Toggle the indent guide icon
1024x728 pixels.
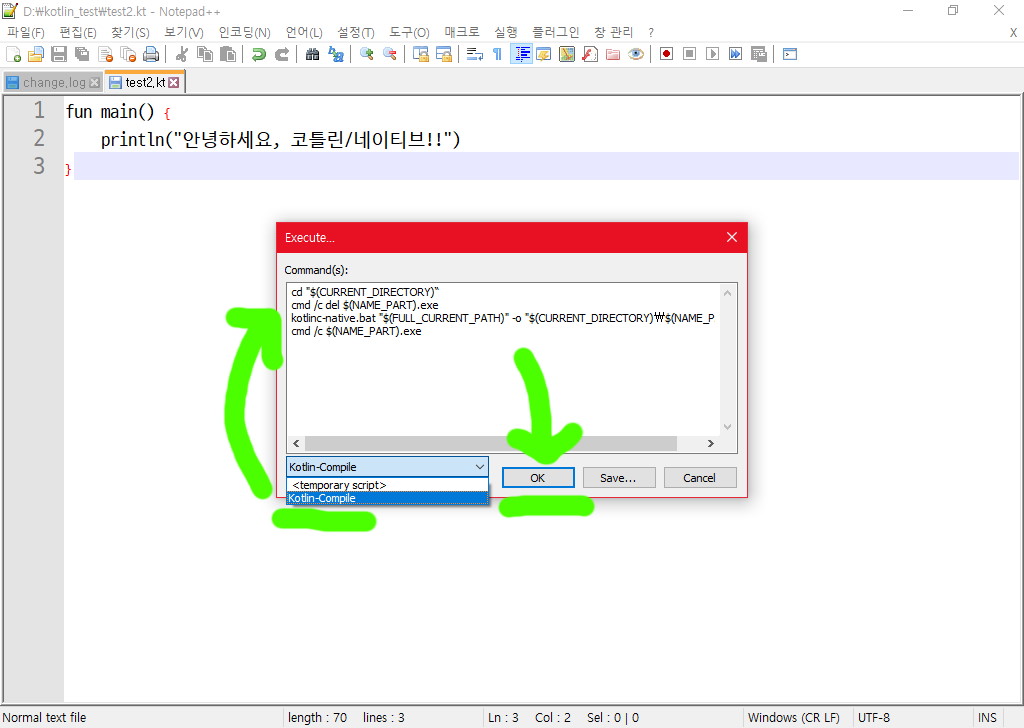(521, 54)
